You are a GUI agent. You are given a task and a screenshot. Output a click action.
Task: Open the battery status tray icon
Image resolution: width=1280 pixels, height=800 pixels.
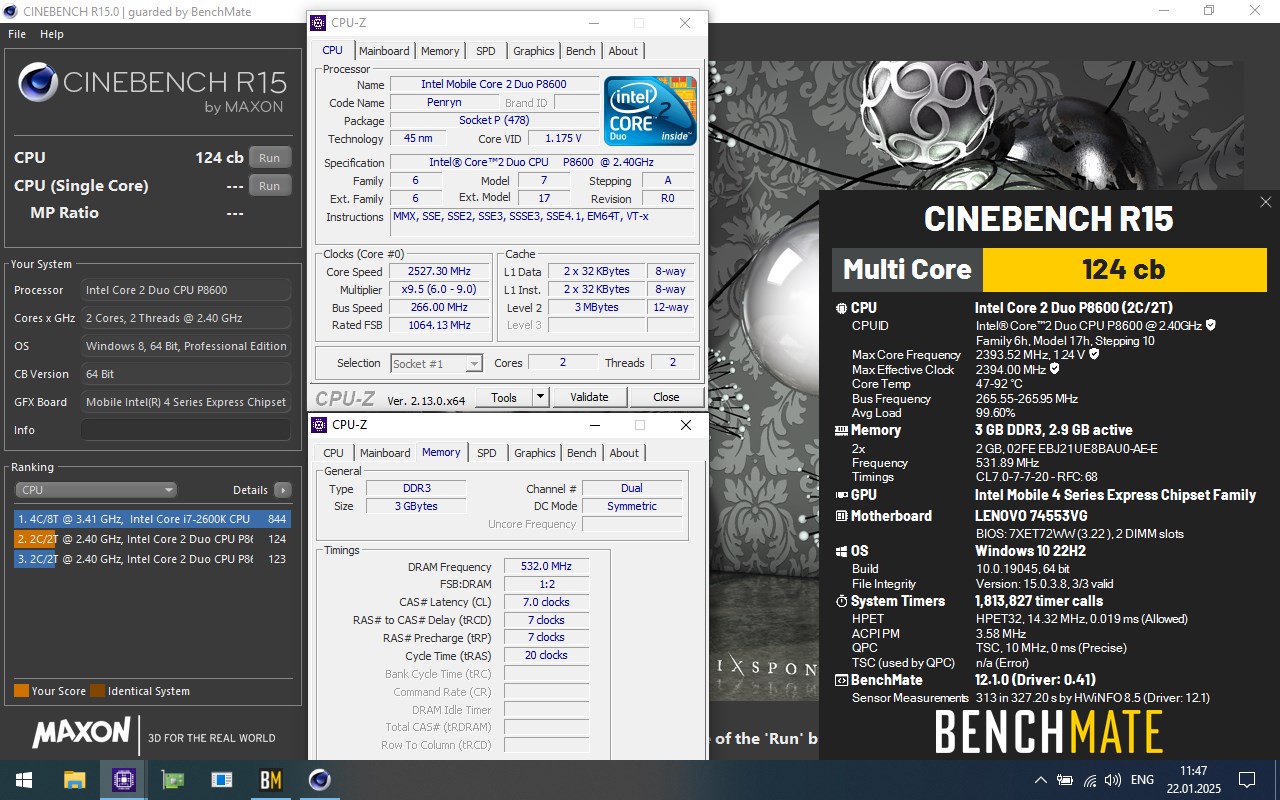(x=1065, y=780)
